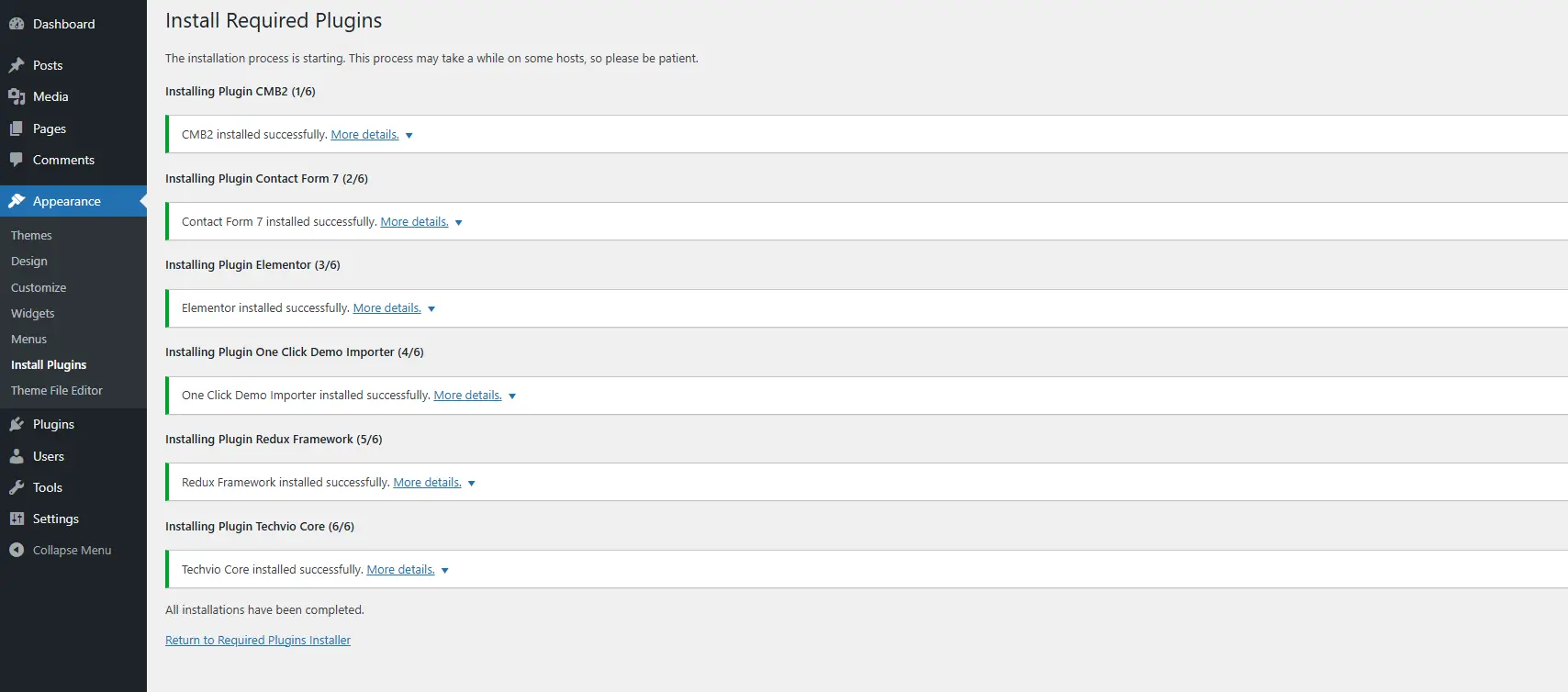The height and width of the screenshot is (692, 1568).
Task: Click Return to Required Plugins Installer link
Action: 258,640
